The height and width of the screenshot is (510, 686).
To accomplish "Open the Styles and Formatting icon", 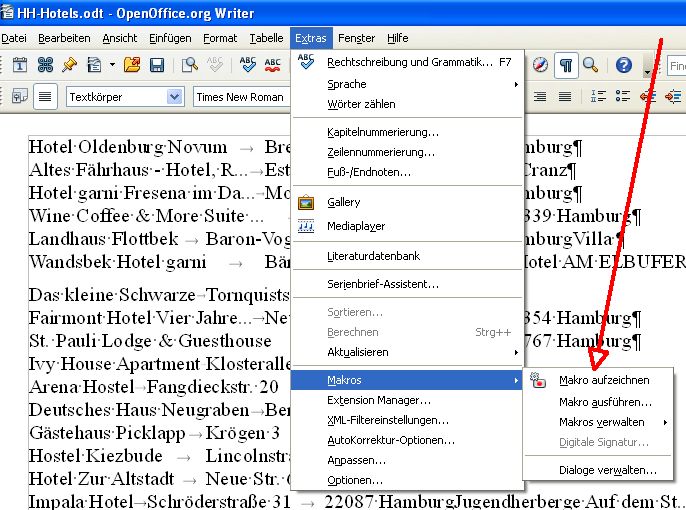I will tap(20, 96).
